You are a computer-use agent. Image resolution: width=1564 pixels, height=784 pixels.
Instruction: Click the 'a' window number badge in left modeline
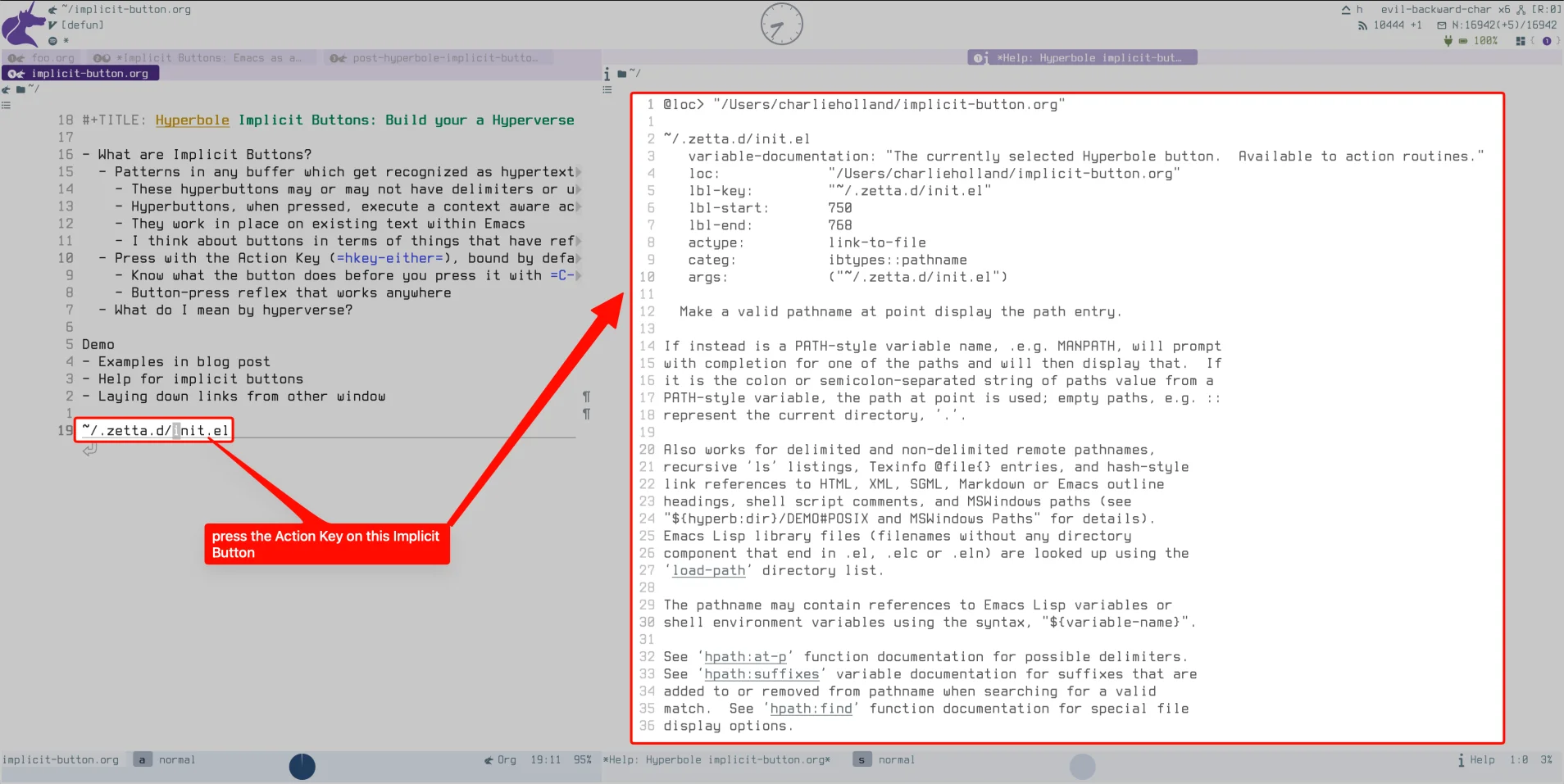click(142, 759)
